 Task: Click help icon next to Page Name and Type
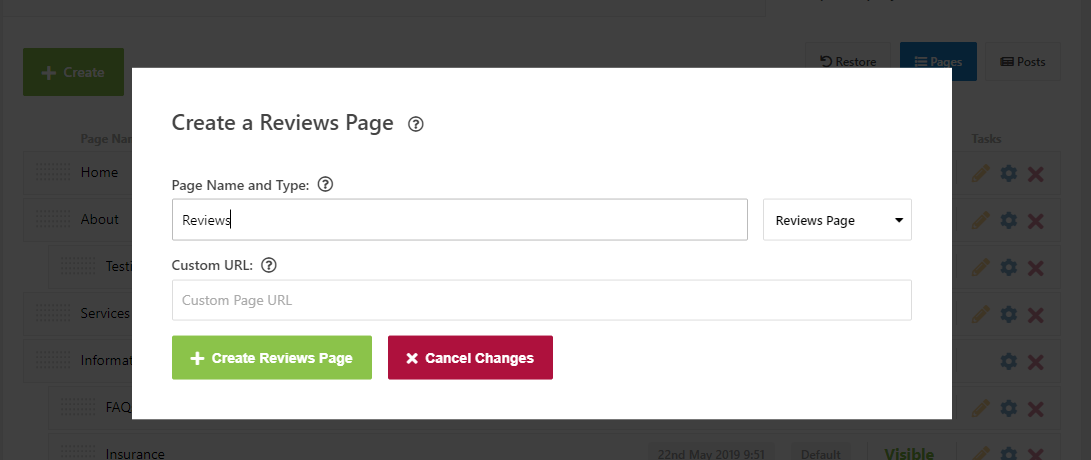325,185
